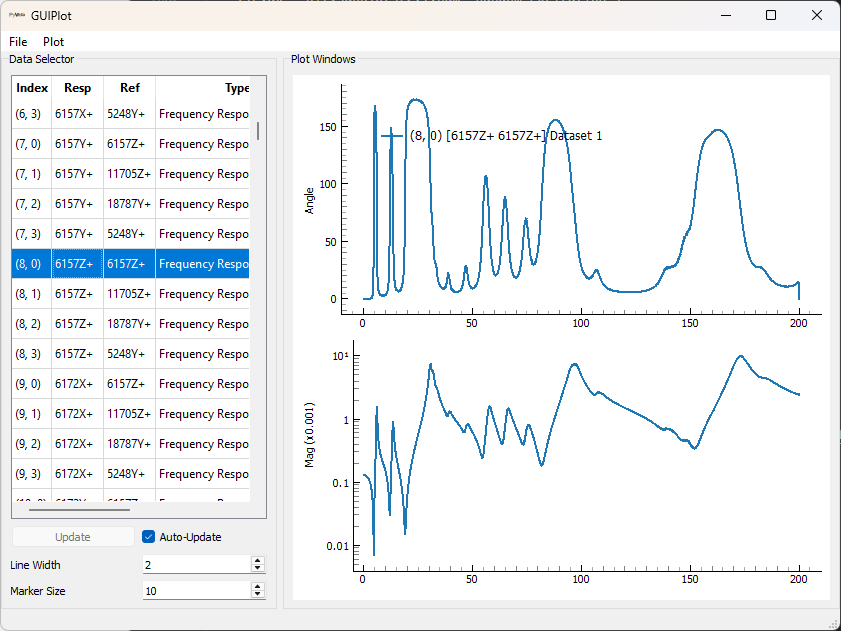Click the Marker Size increment arrow

click(258, 586)
